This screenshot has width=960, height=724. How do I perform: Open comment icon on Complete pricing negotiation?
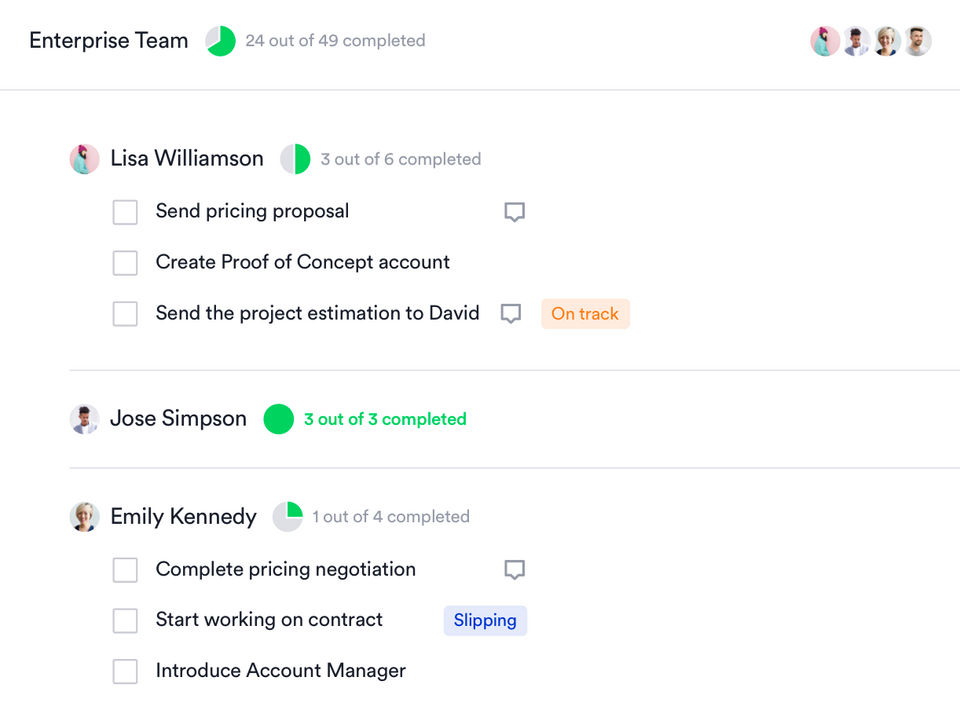pyautogui.click(x=514, y=570)
